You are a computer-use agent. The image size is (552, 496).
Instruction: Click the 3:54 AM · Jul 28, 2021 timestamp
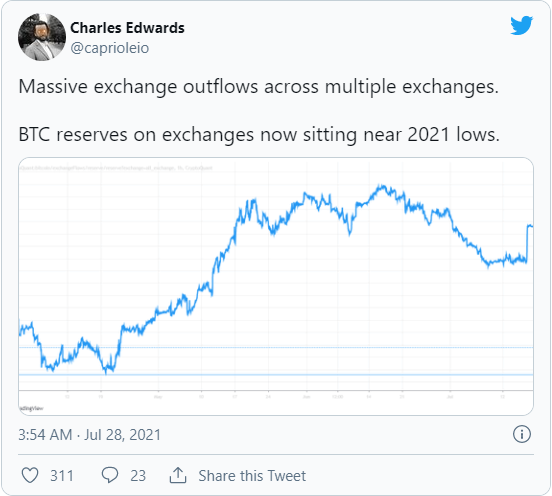click(x=89, y=435)
